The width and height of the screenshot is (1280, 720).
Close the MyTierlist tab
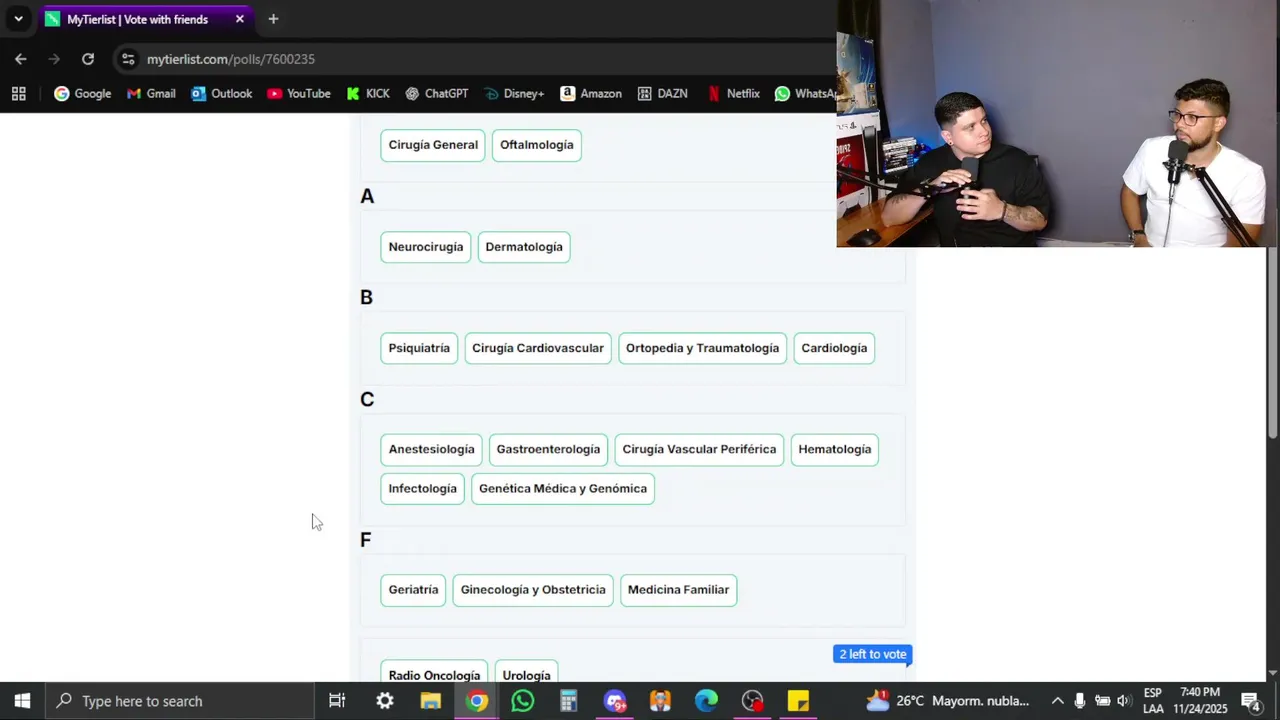[x=240, y=19]
